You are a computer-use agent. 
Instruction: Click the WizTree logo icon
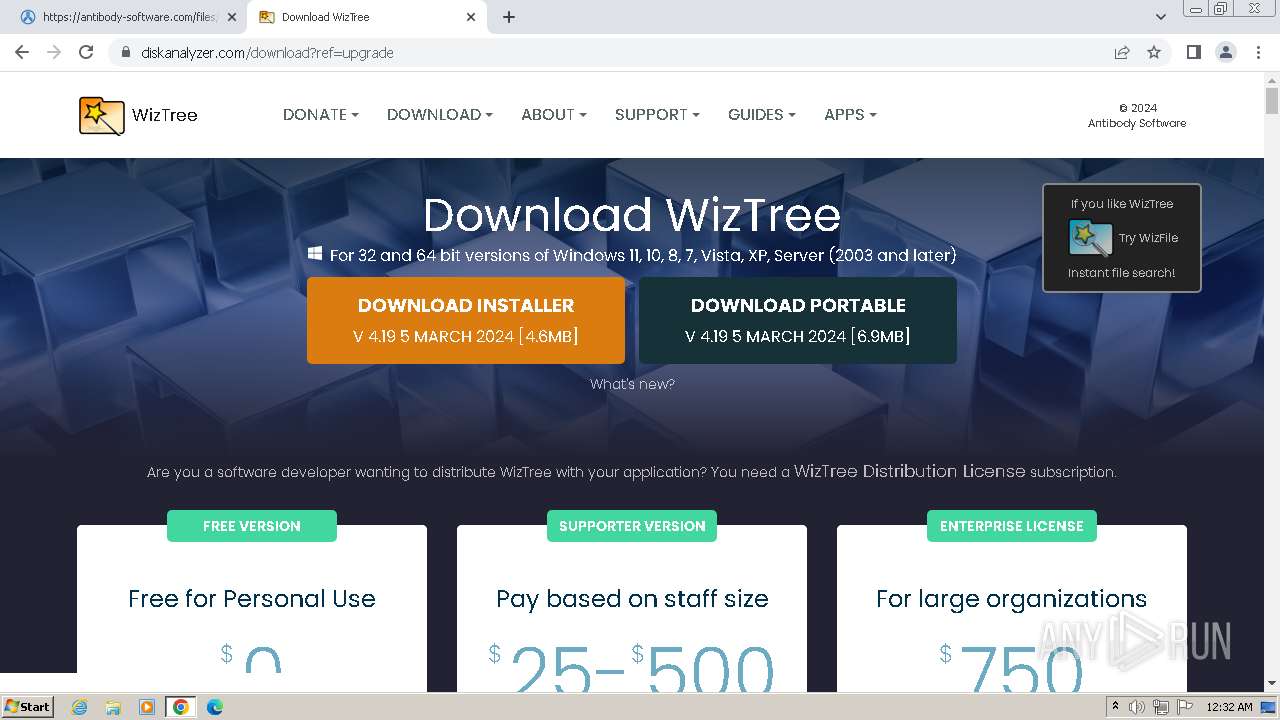click(101, 115)
